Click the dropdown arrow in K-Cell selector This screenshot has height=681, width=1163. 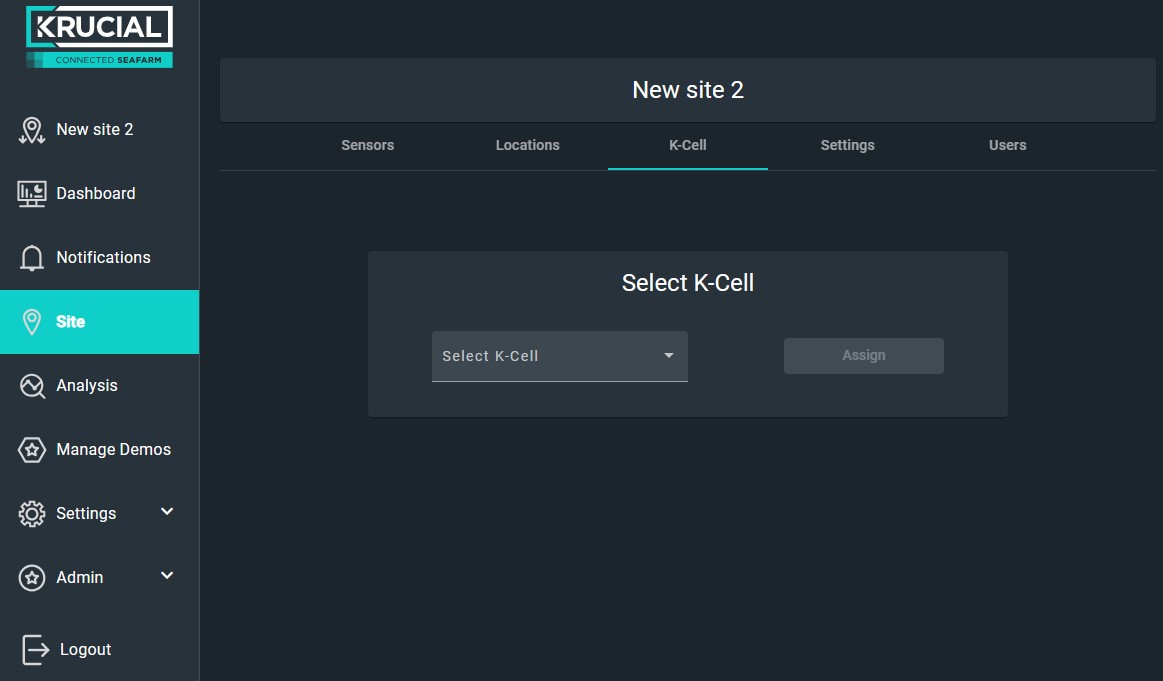click(x=669, y=355)
